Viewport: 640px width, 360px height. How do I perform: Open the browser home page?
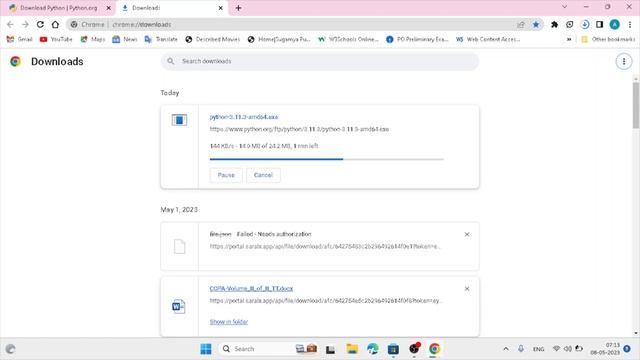pyautogui.click(x=55, y=24)
